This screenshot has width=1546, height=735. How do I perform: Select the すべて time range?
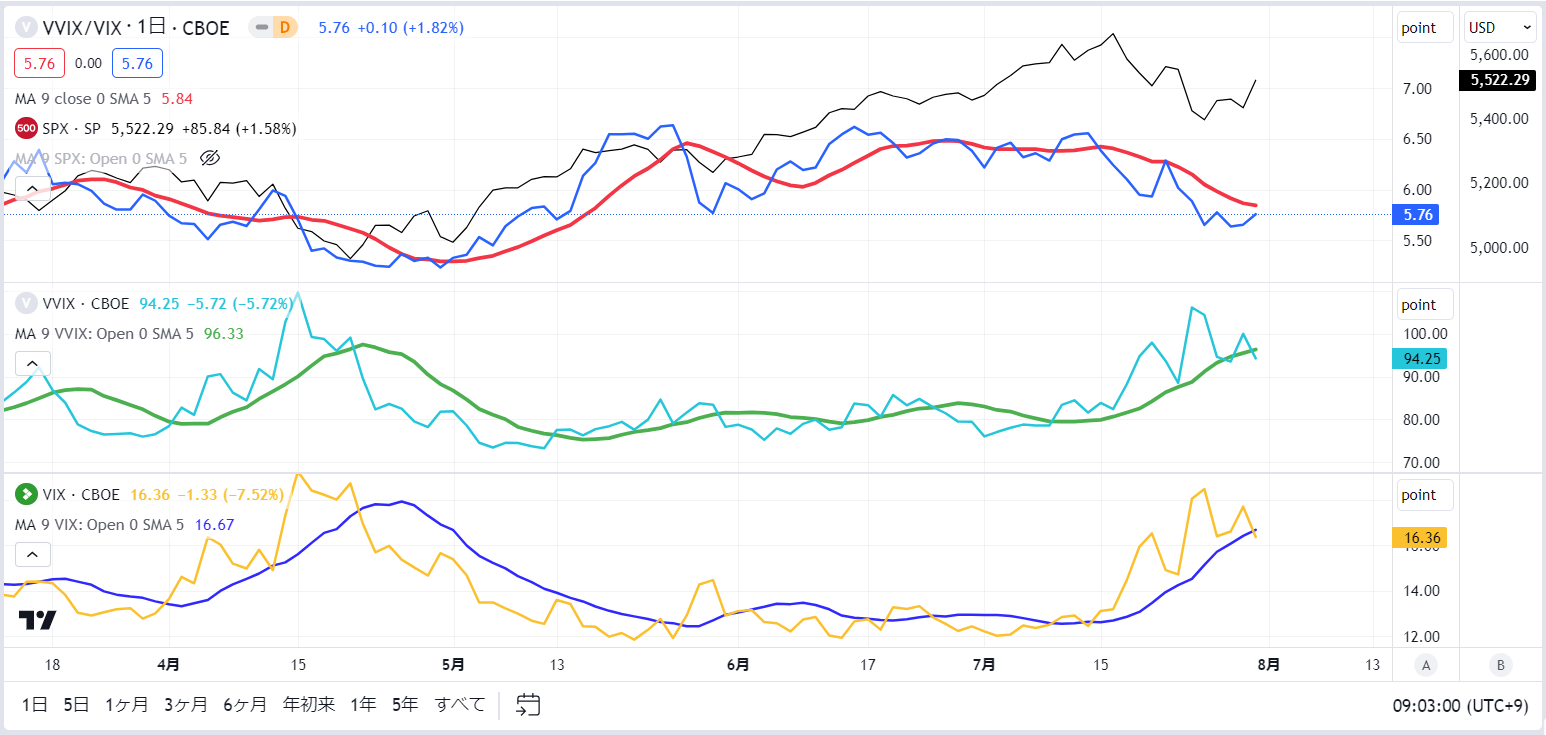coord(460,705)
